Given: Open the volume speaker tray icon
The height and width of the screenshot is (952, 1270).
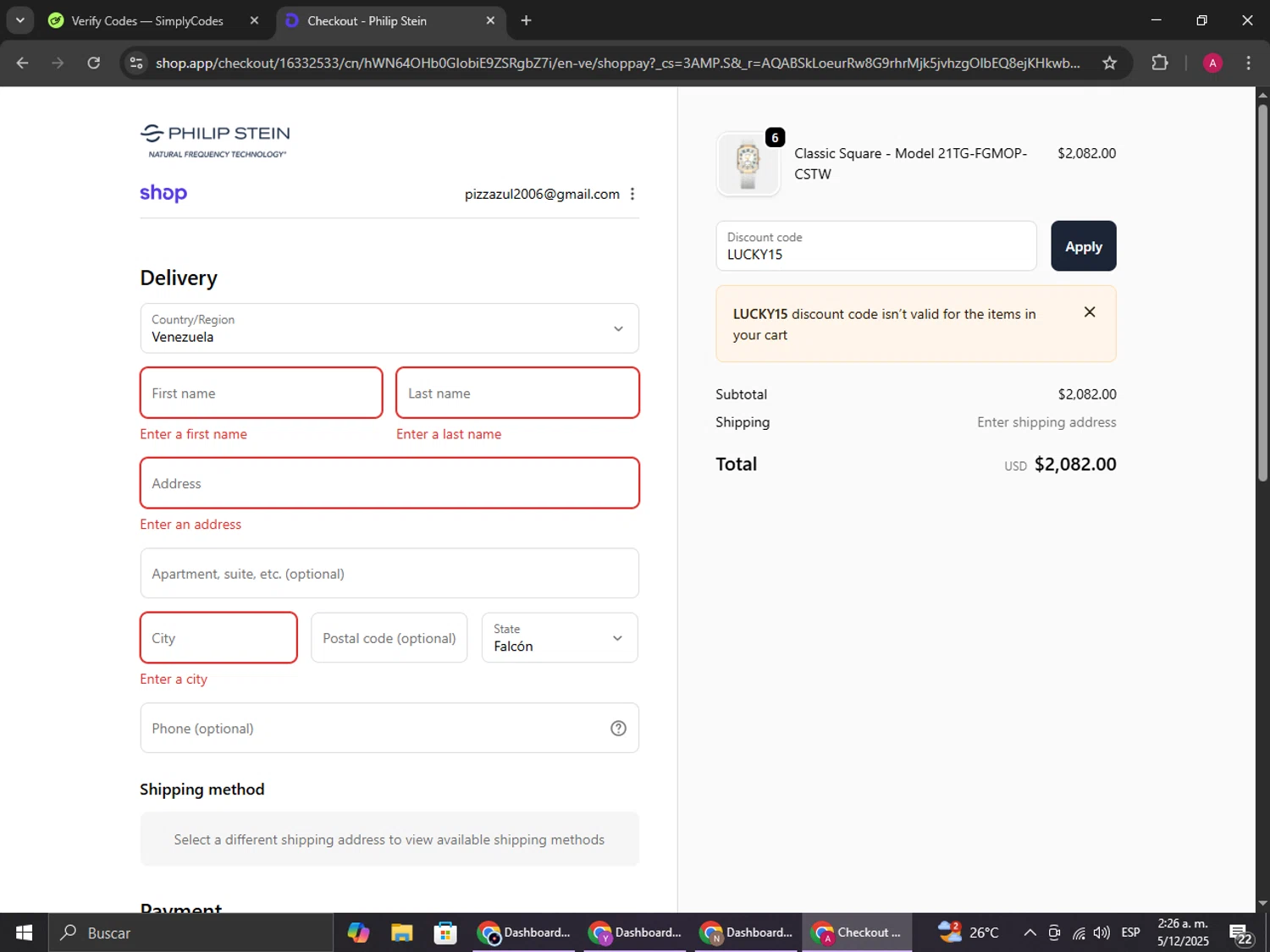Looking at the screenshot, I should point(1102,933).
